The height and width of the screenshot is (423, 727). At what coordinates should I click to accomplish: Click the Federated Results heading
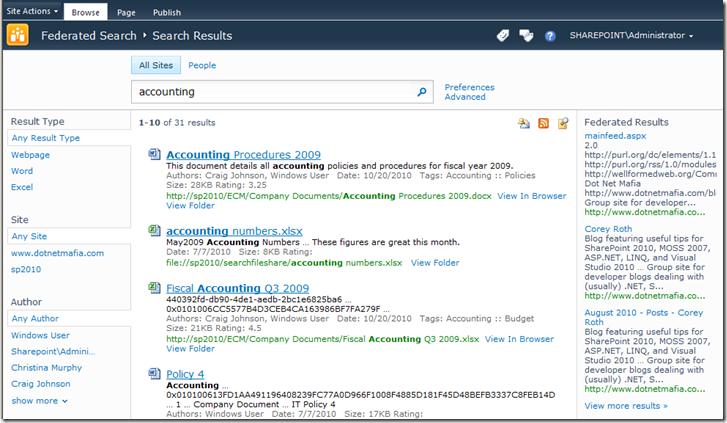[x=626, y=122]
